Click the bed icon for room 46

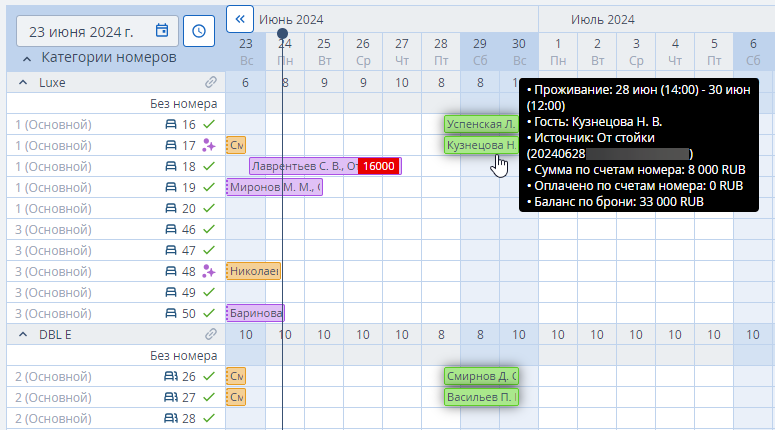click(x=171, y=229)
